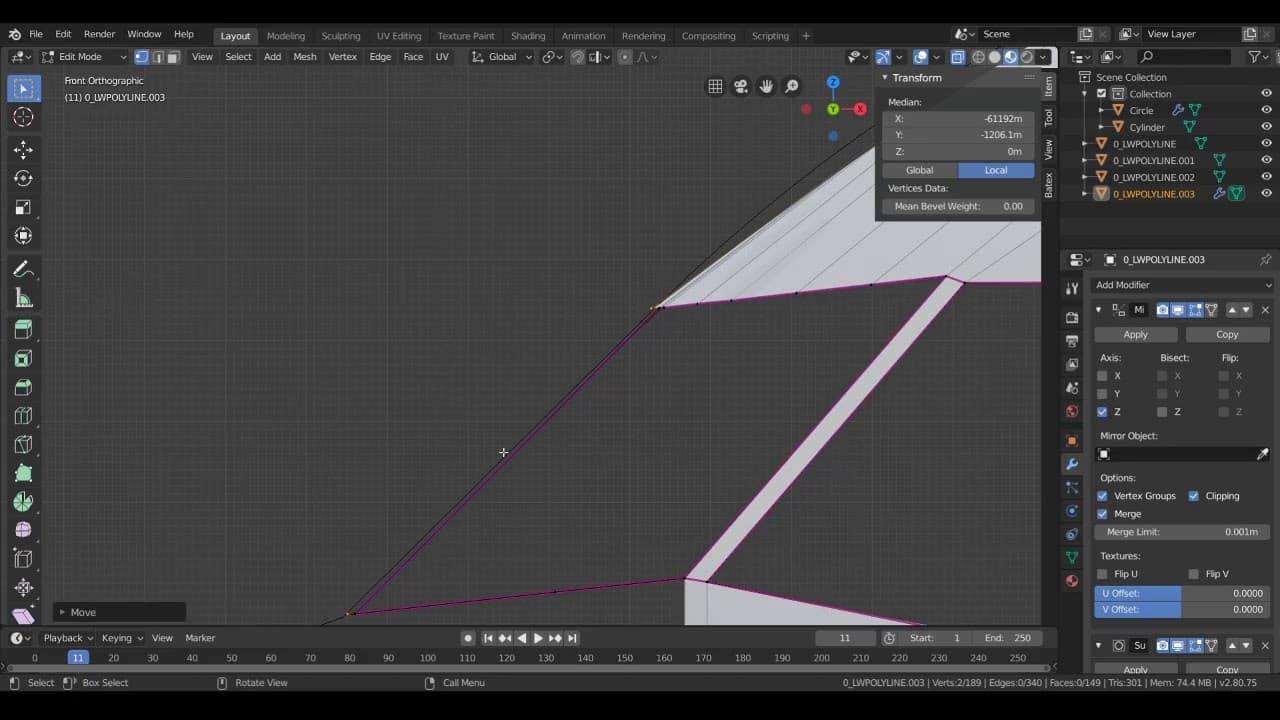This screenshot has width=1280, height=720.
Task: Jump to the timeline end frame
Action: 572,638
